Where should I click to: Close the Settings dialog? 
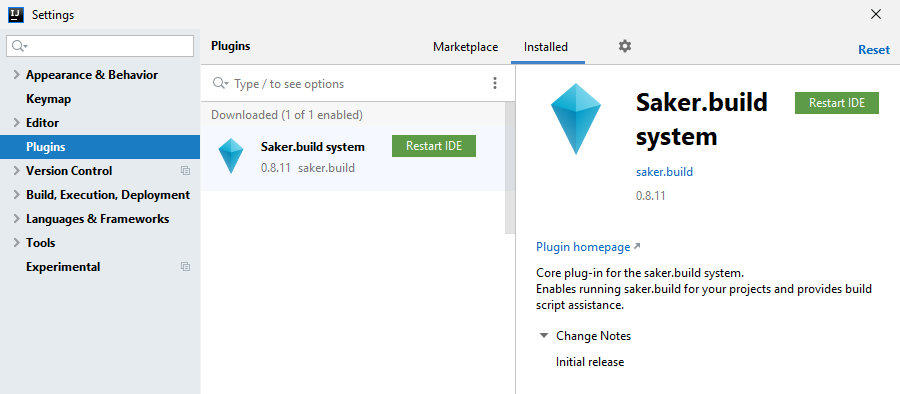(x=876, y=14)
